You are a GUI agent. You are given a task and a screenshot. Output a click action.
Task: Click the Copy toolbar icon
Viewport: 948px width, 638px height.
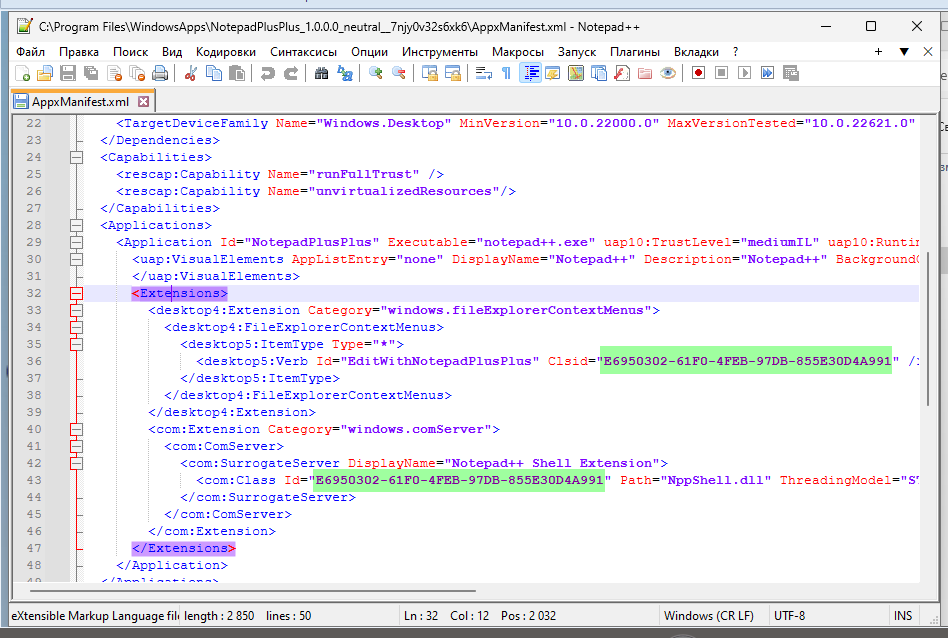tap(214, 74)
